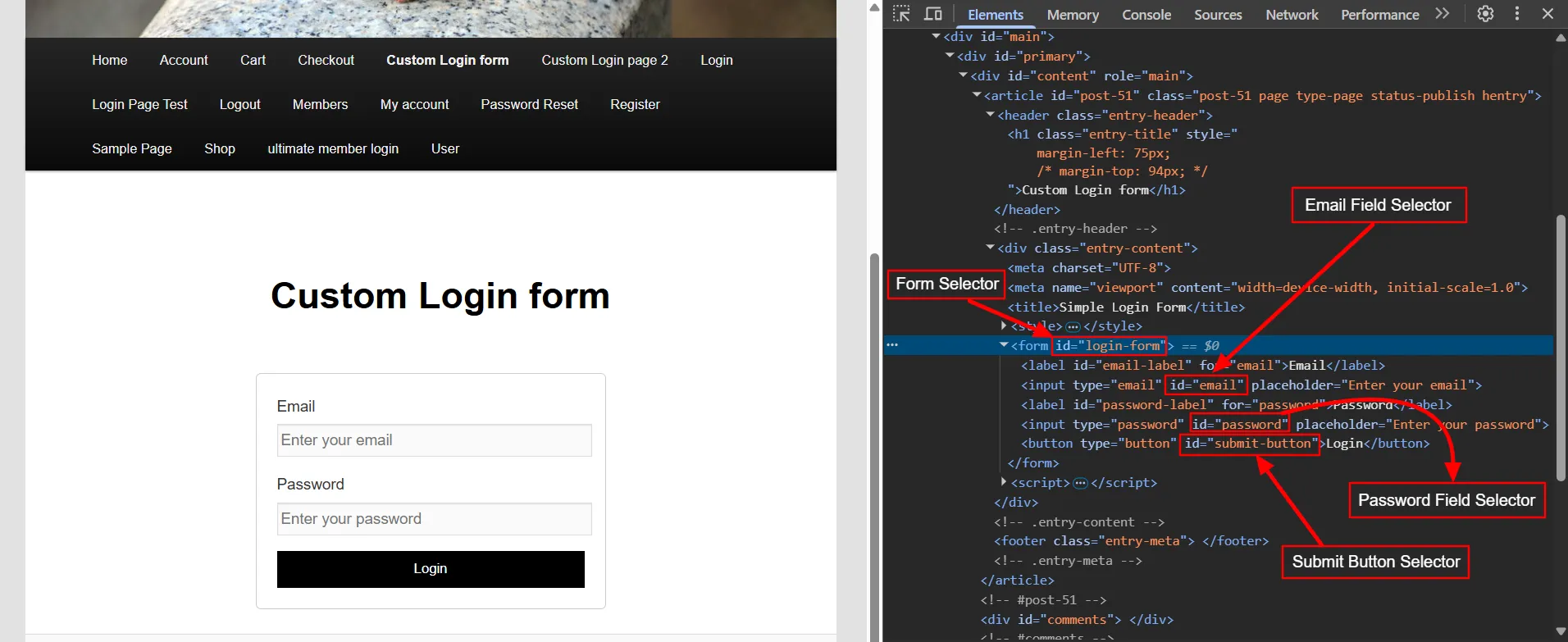This screenshot has height=642, width=1568.
Task: Go to Home in the site menu
Action: (x=110, y=60)
